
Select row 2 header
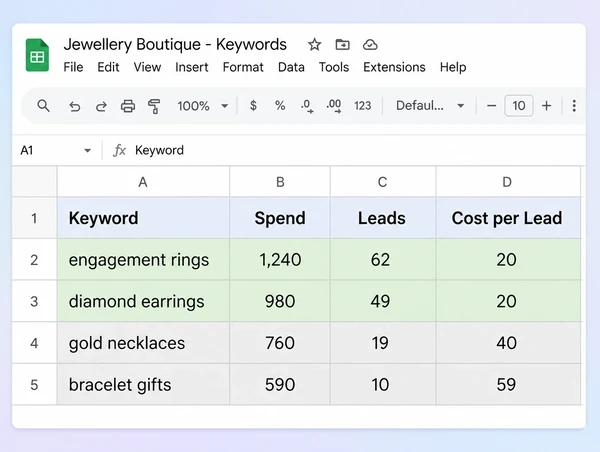pos(34,260)
